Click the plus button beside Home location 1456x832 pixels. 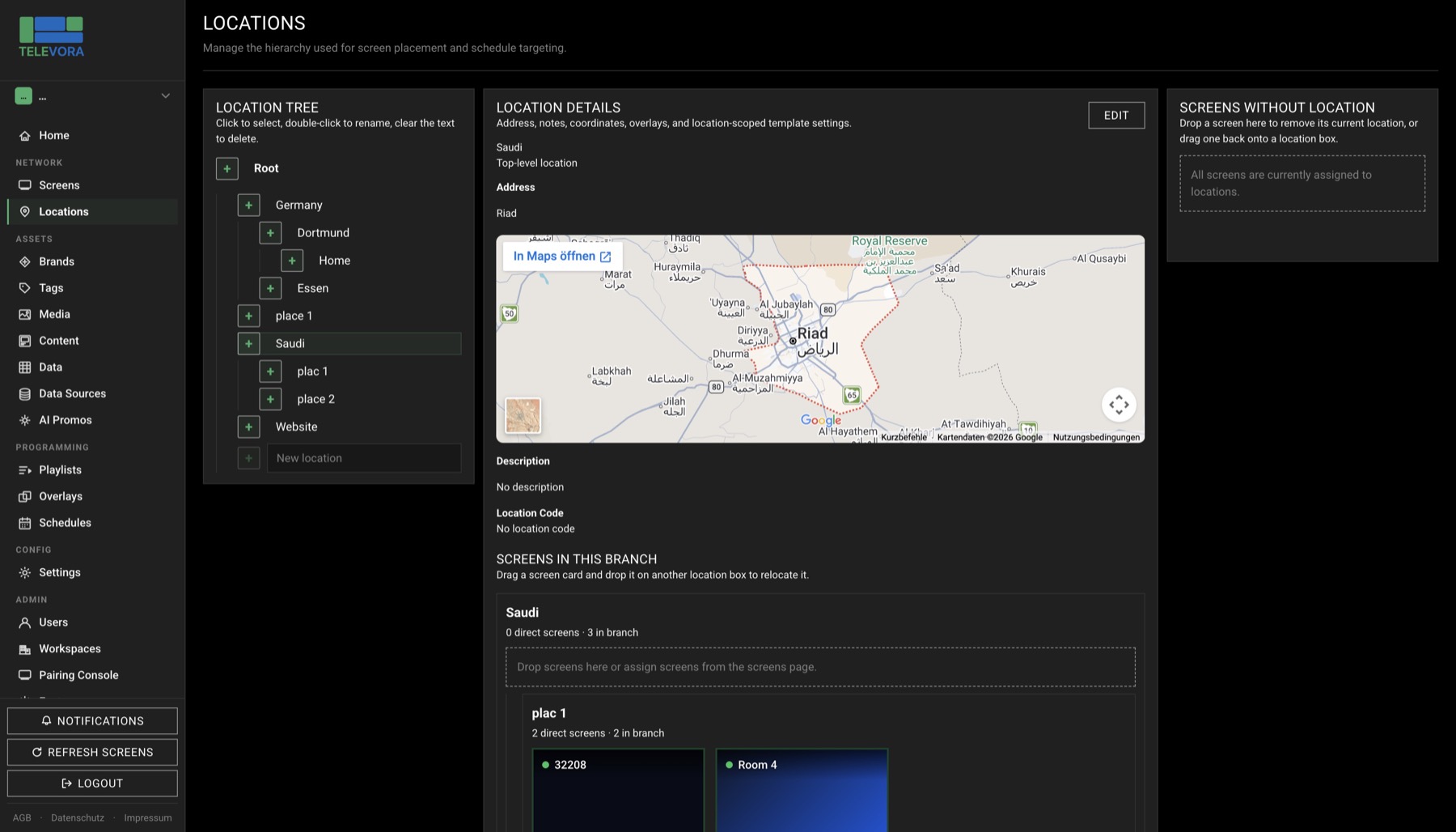coord(292,261)
